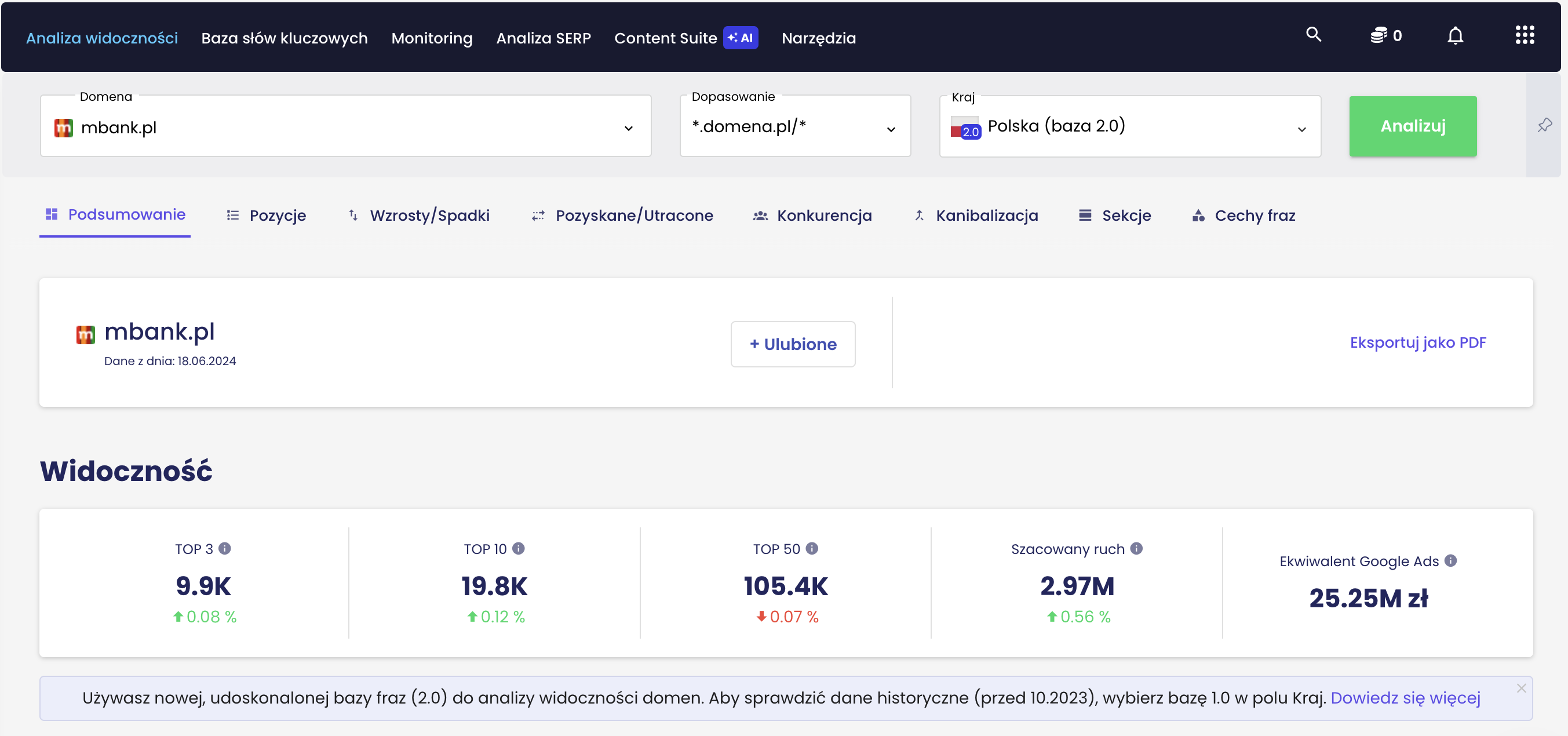Screen dimensions: 1568x736
Task: Switch to the Konkurencja tab
Action: (x=812, y=216)
